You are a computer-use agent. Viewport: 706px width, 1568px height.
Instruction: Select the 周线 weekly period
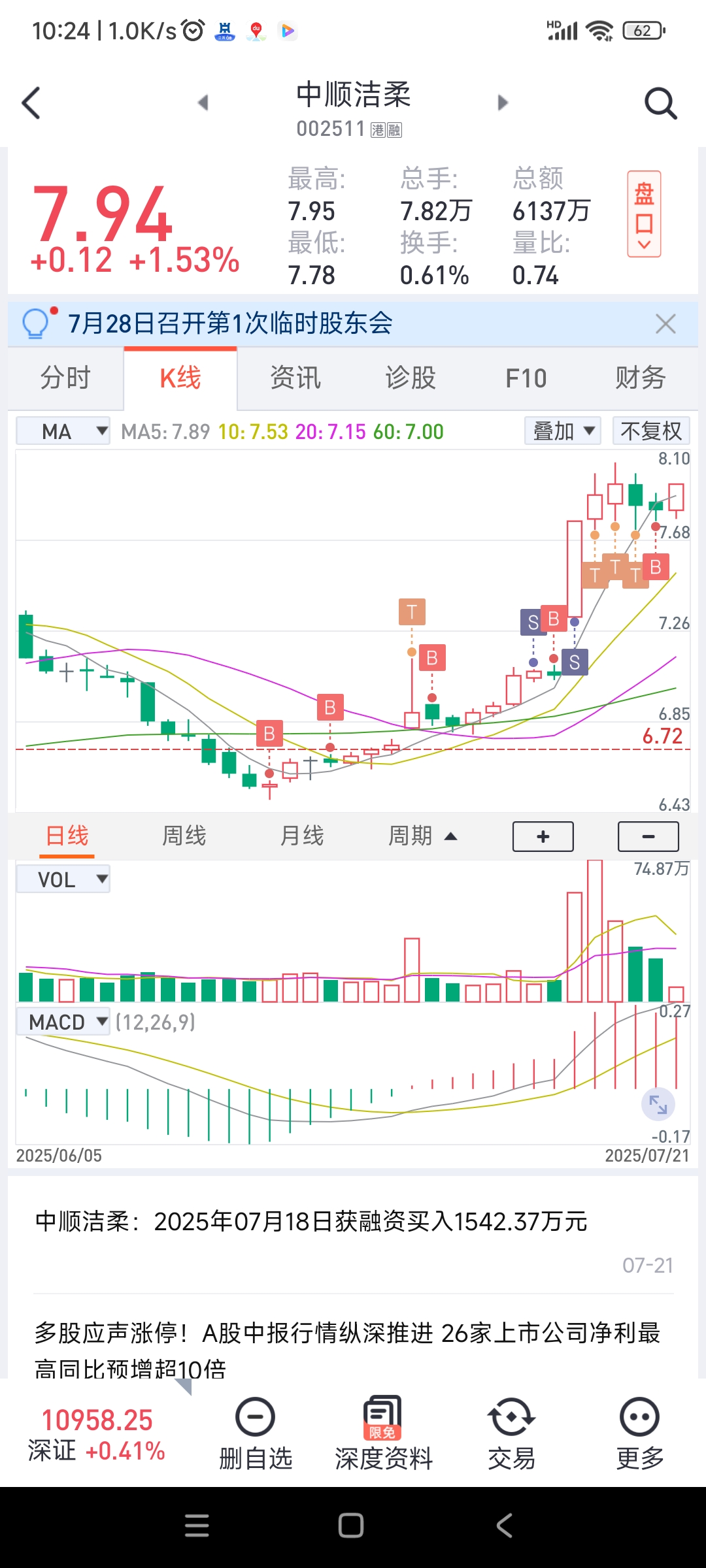coord(184,836)
